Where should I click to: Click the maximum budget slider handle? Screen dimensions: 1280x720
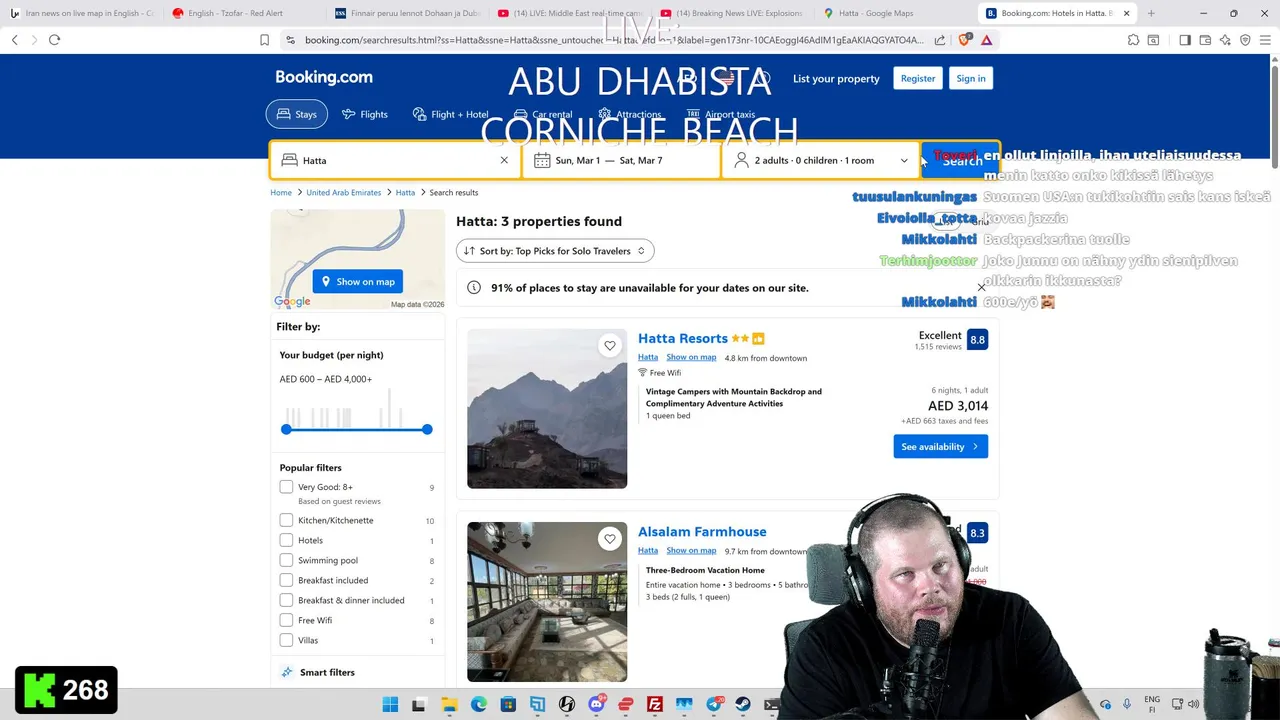[427, 429]
